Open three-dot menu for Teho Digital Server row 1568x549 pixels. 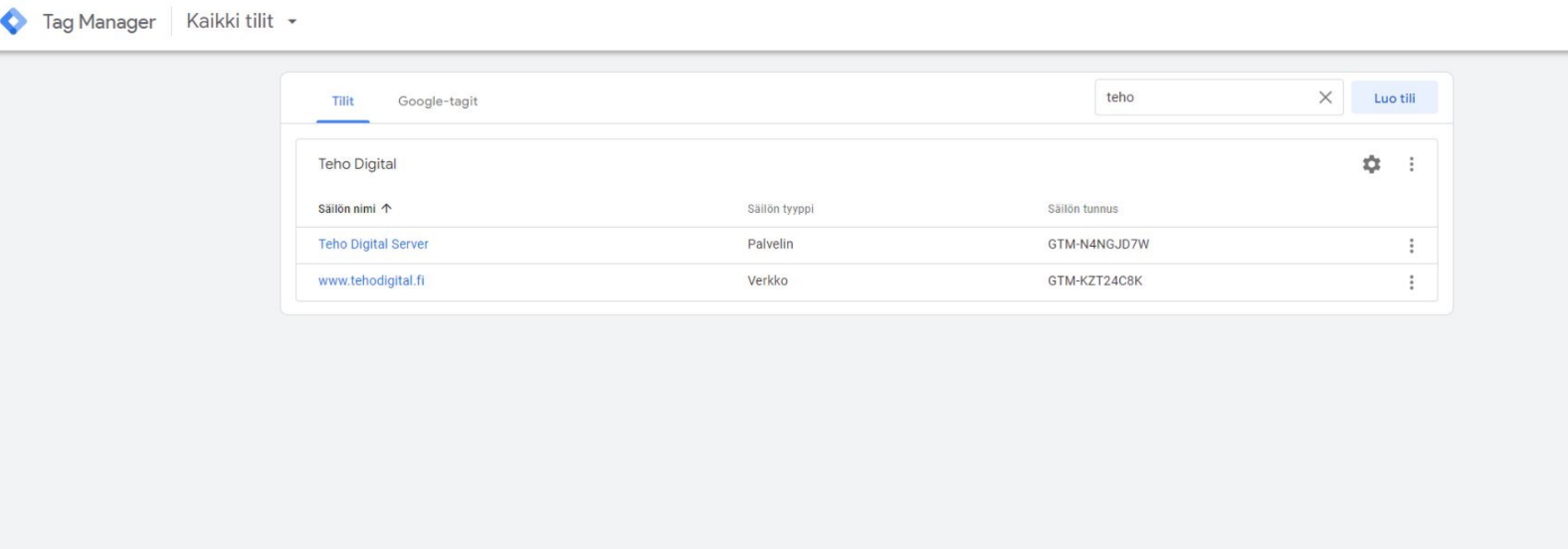1411,246
